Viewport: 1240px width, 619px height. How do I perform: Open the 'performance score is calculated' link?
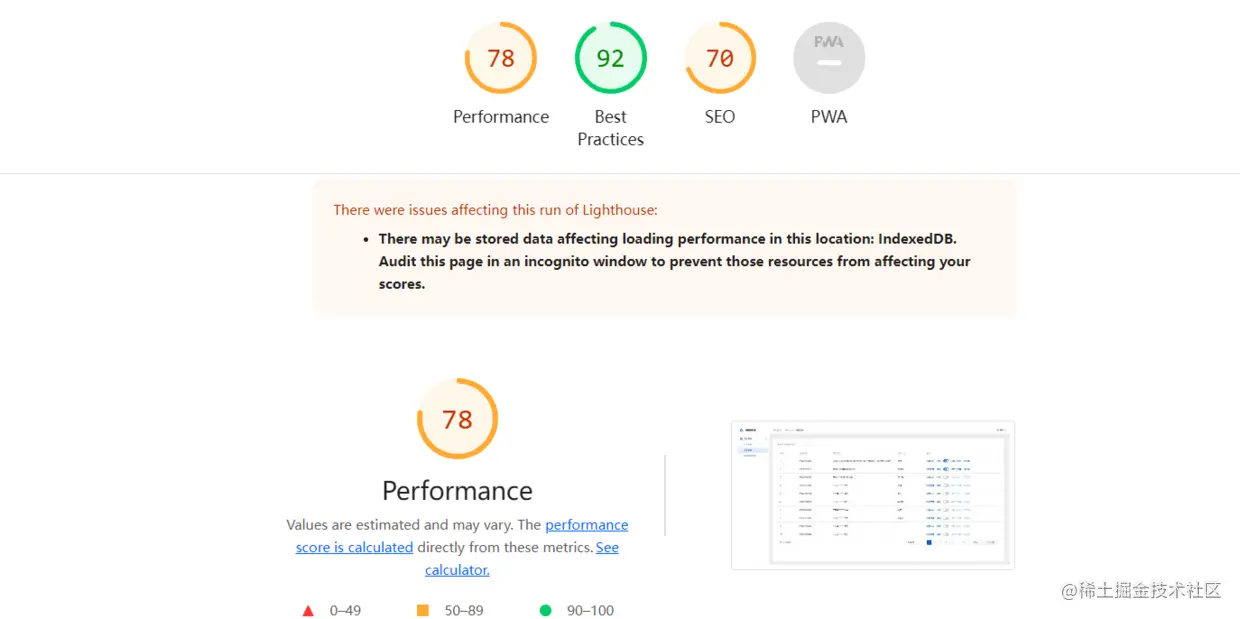click(x=462, y=536)
